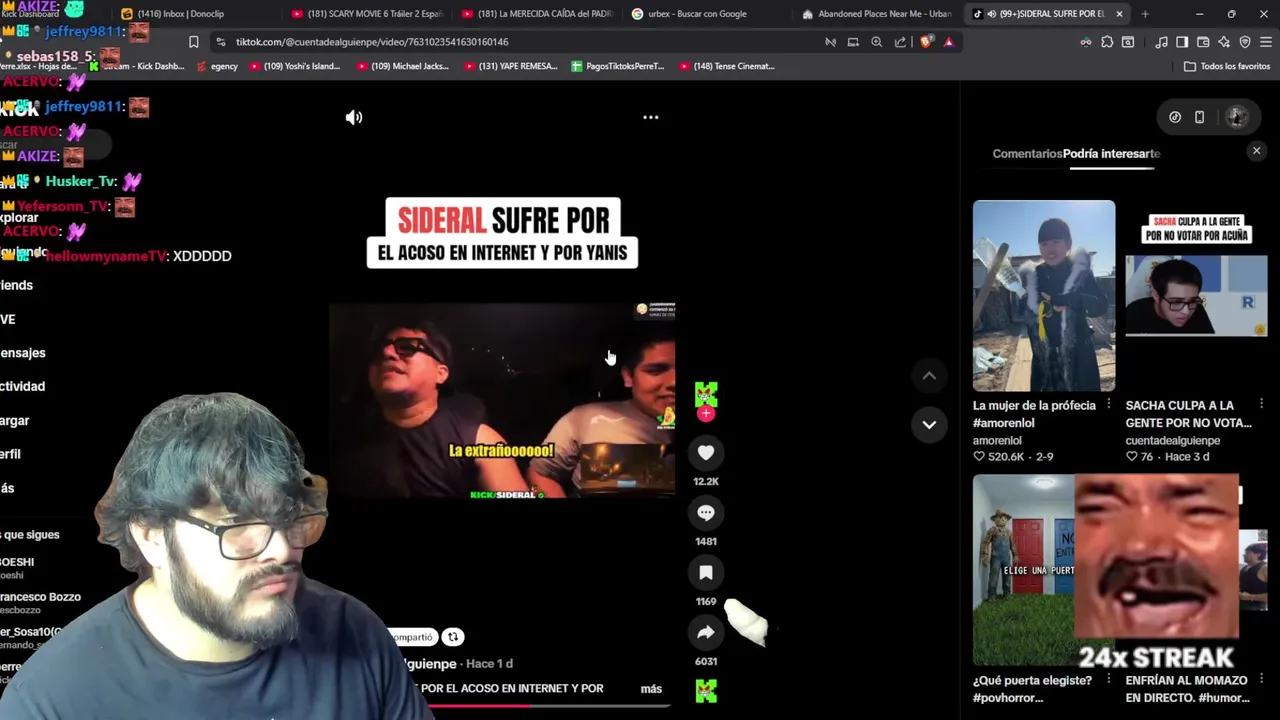The width and height of the screenshot is (1280, 720).
Task: Open the phone app icon in TikTok header
Action: [x=1200, y=117]
